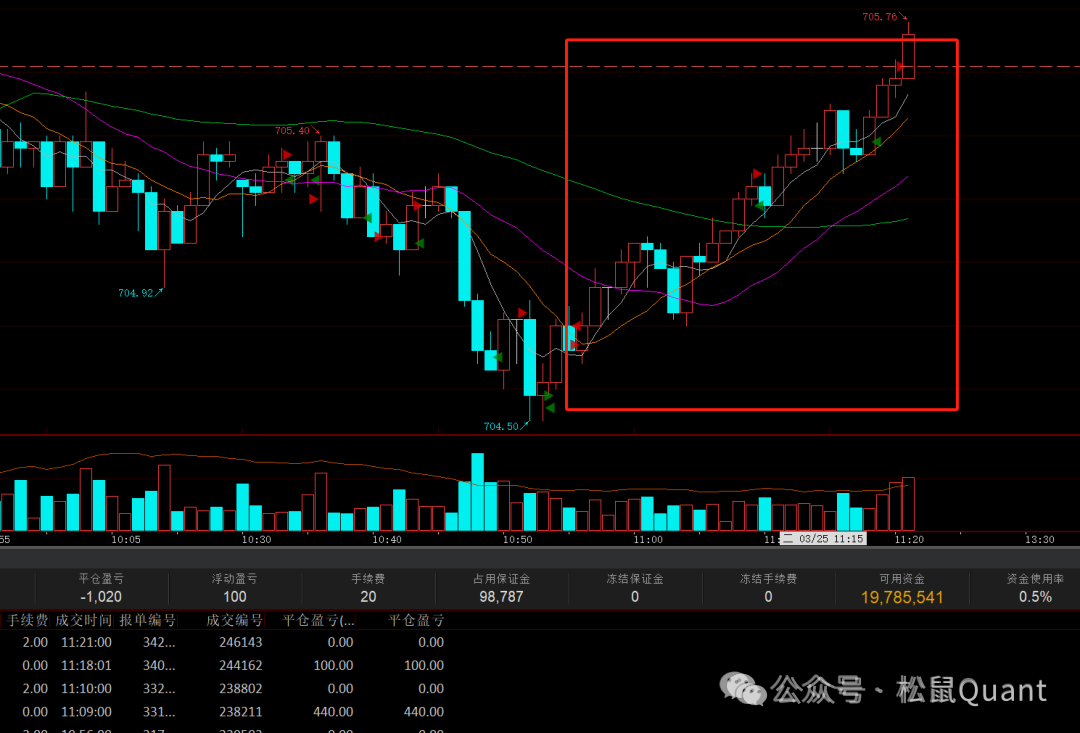1080x733 pixels.
Task: Click the 占用保证金 value 98,787
Action: click(x=501, y=597)
